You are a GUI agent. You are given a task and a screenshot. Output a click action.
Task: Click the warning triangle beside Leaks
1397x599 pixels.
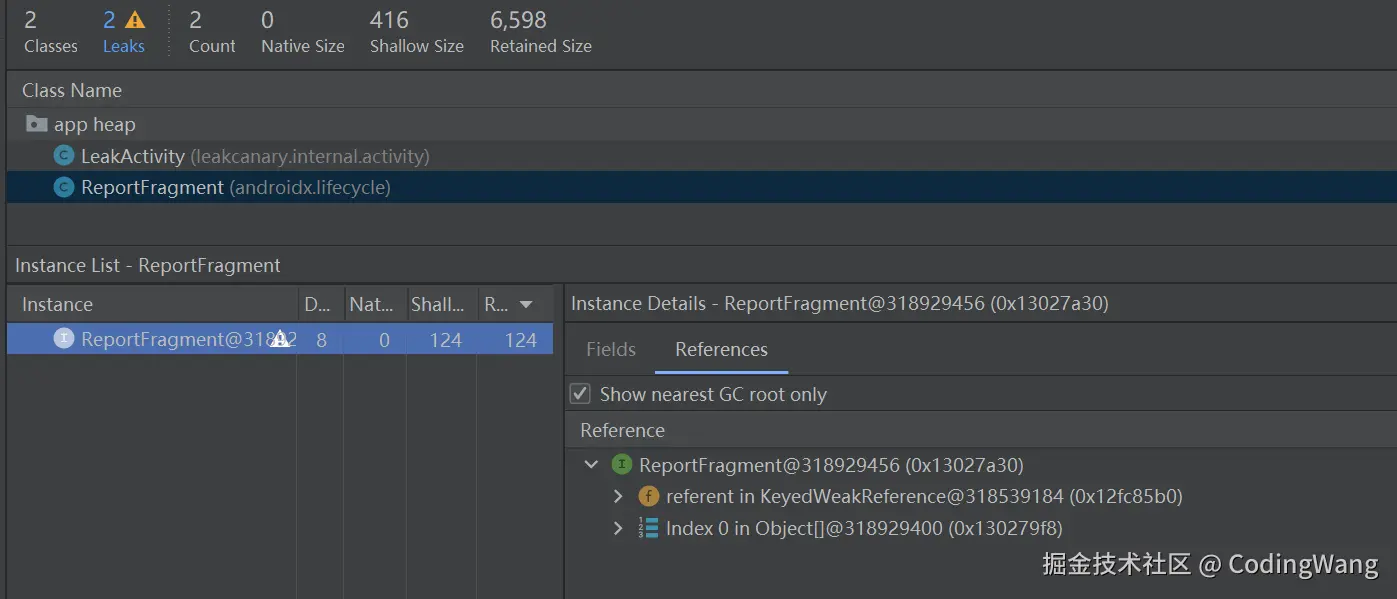135,20
